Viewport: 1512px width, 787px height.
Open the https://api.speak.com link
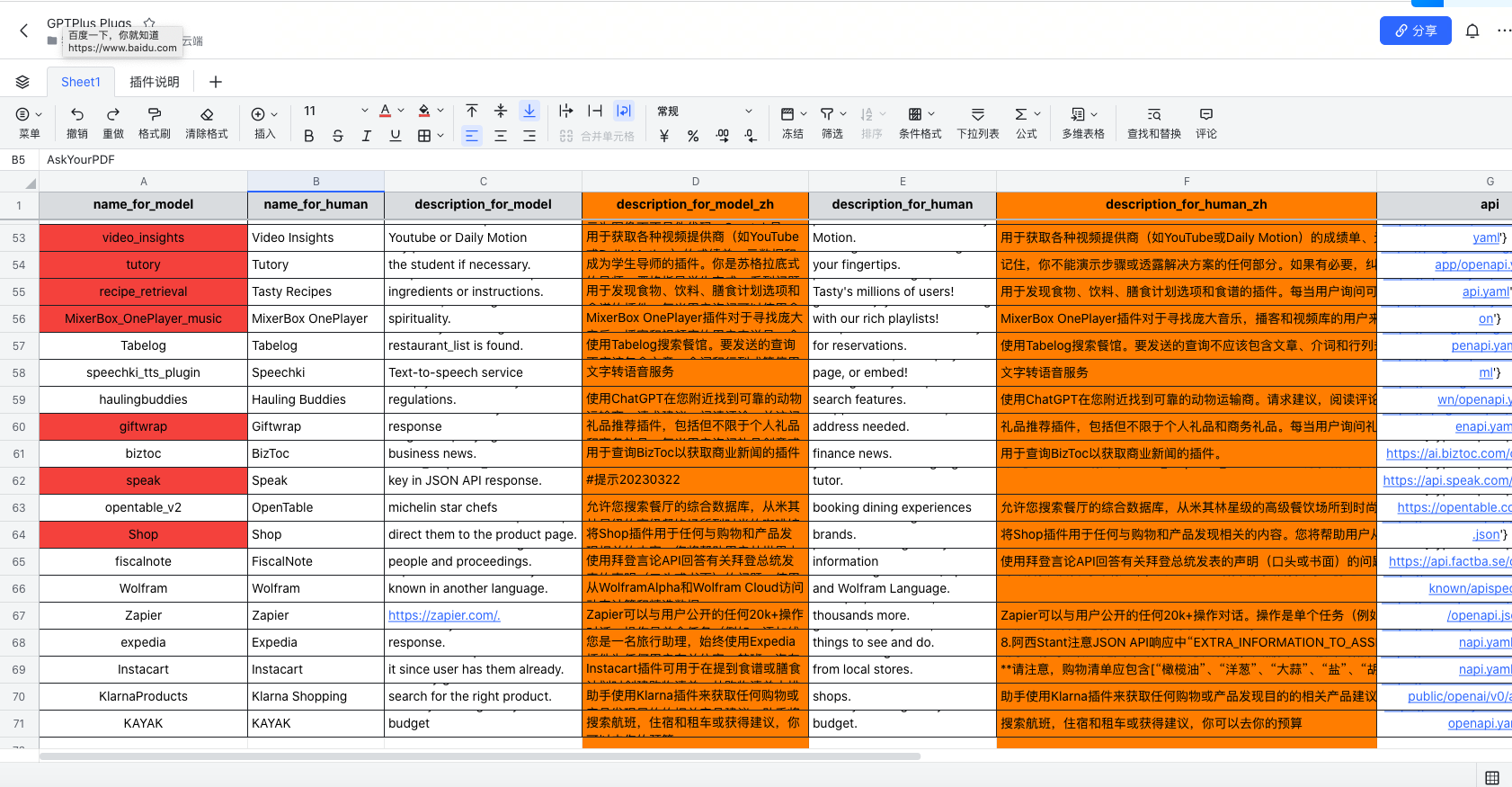click(1447, 480)
